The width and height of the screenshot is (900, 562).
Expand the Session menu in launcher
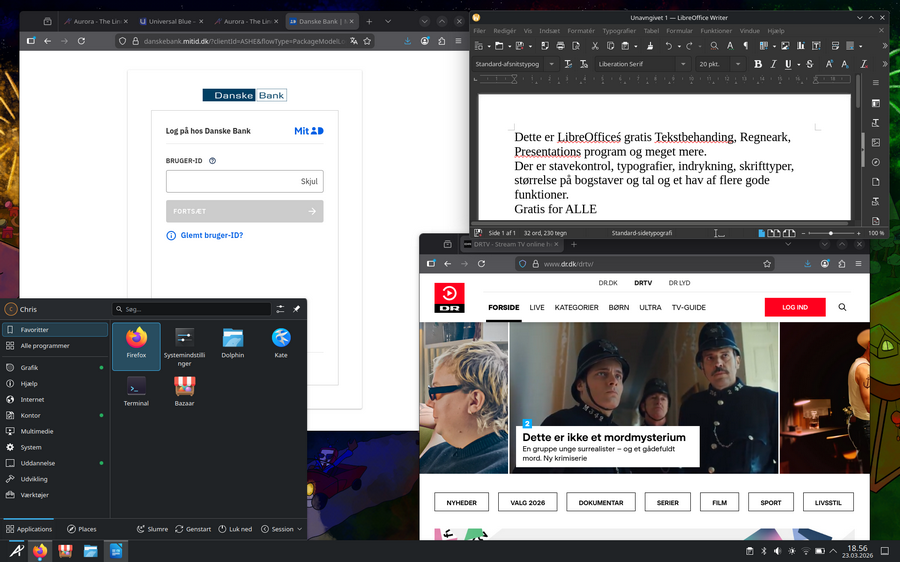click(284, 529)
